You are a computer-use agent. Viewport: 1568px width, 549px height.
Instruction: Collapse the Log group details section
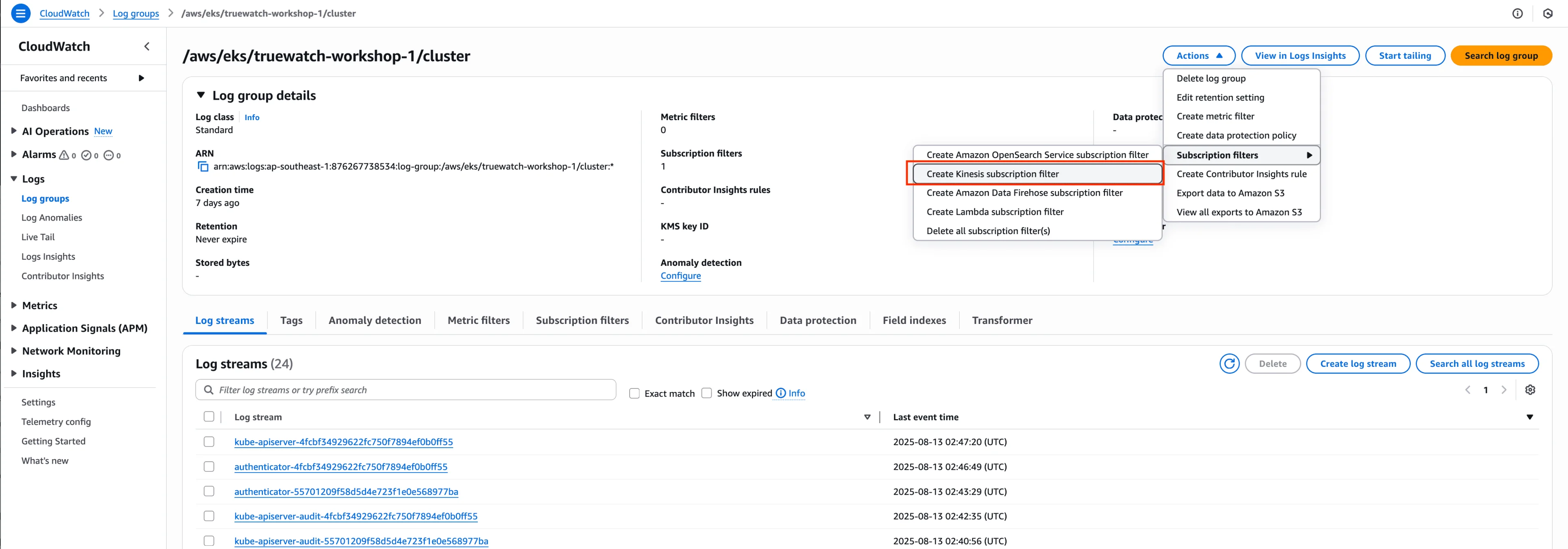[x=200, y=95]
